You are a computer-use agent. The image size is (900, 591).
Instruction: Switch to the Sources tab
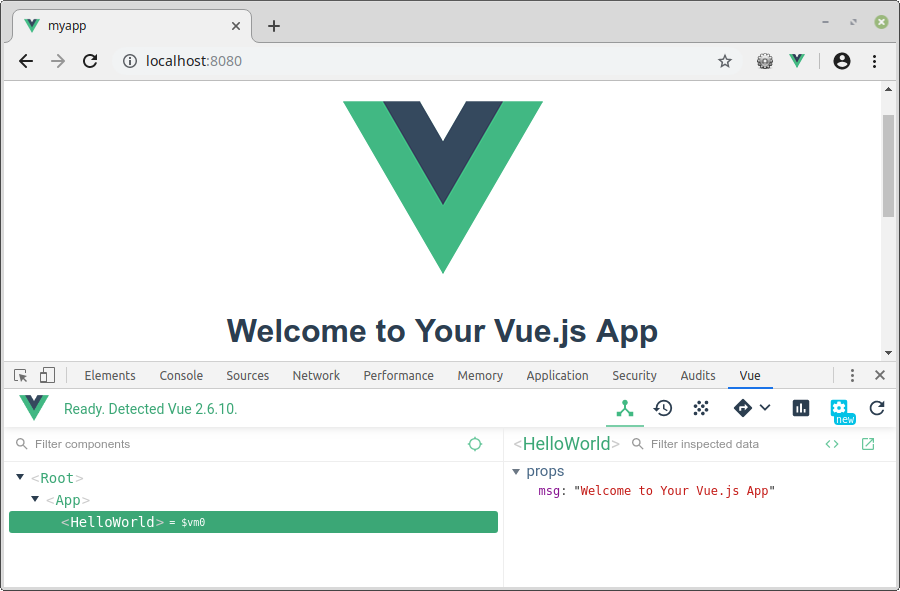point(247,375)
